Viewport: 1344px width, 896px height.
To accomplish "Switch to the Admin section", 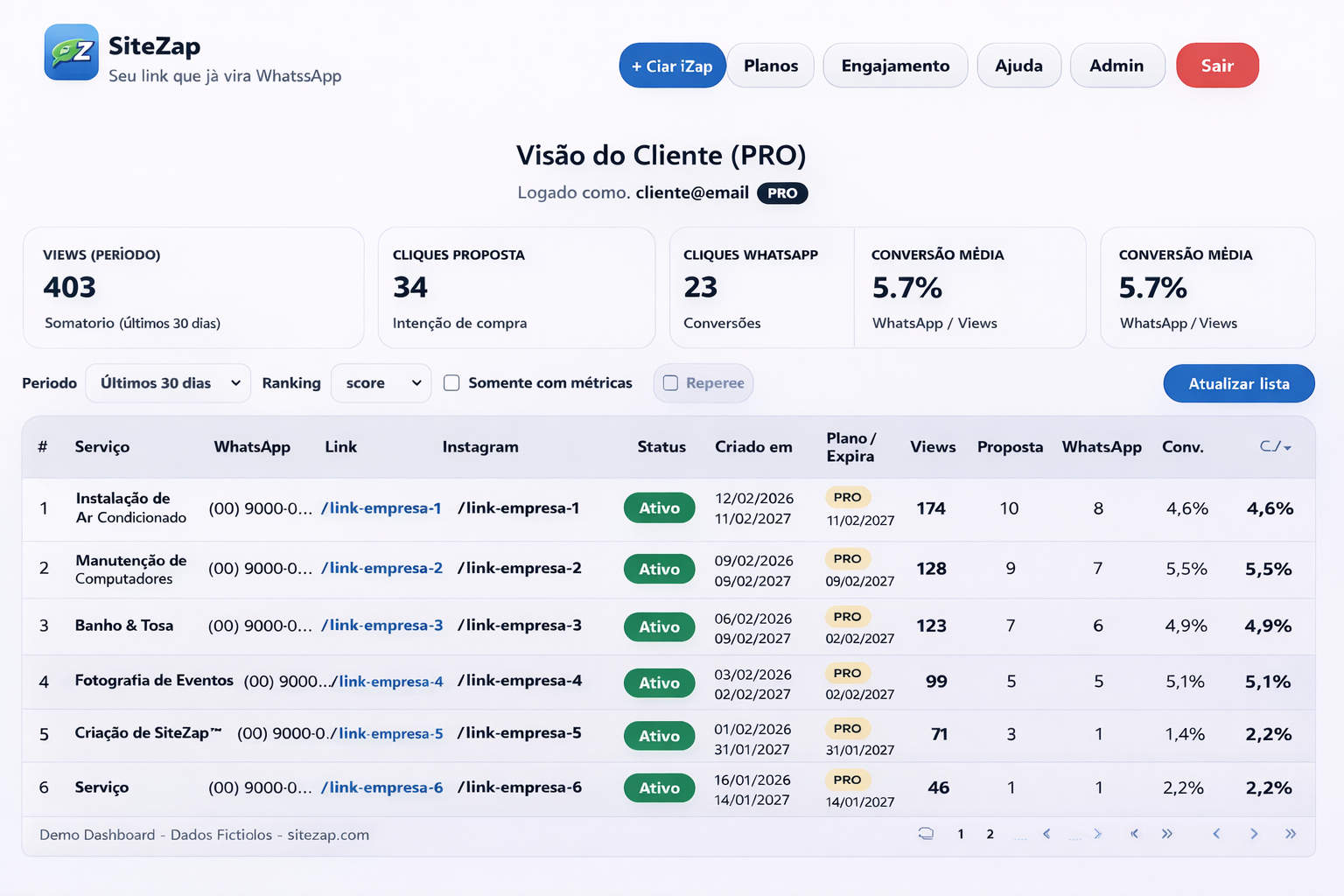I will point(1117,65).
